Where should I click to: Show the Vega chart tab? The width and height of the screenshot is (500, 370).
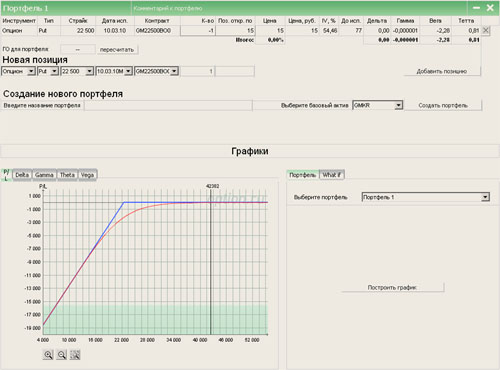click(87, 175)
